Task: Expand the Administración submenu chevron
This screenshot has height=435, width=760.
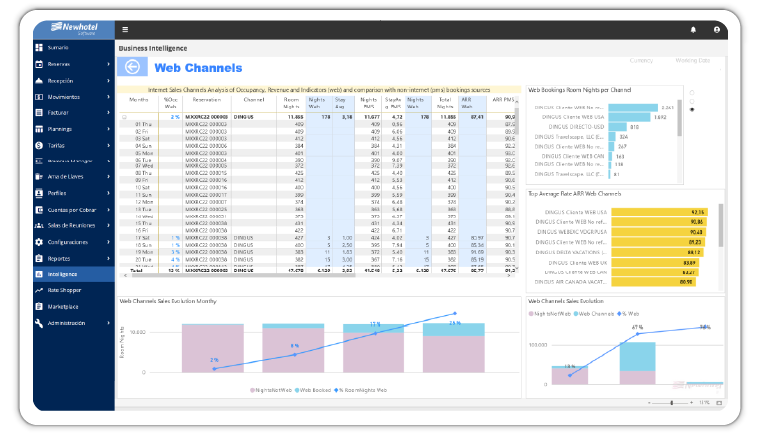Action: [x=108, y=323]
